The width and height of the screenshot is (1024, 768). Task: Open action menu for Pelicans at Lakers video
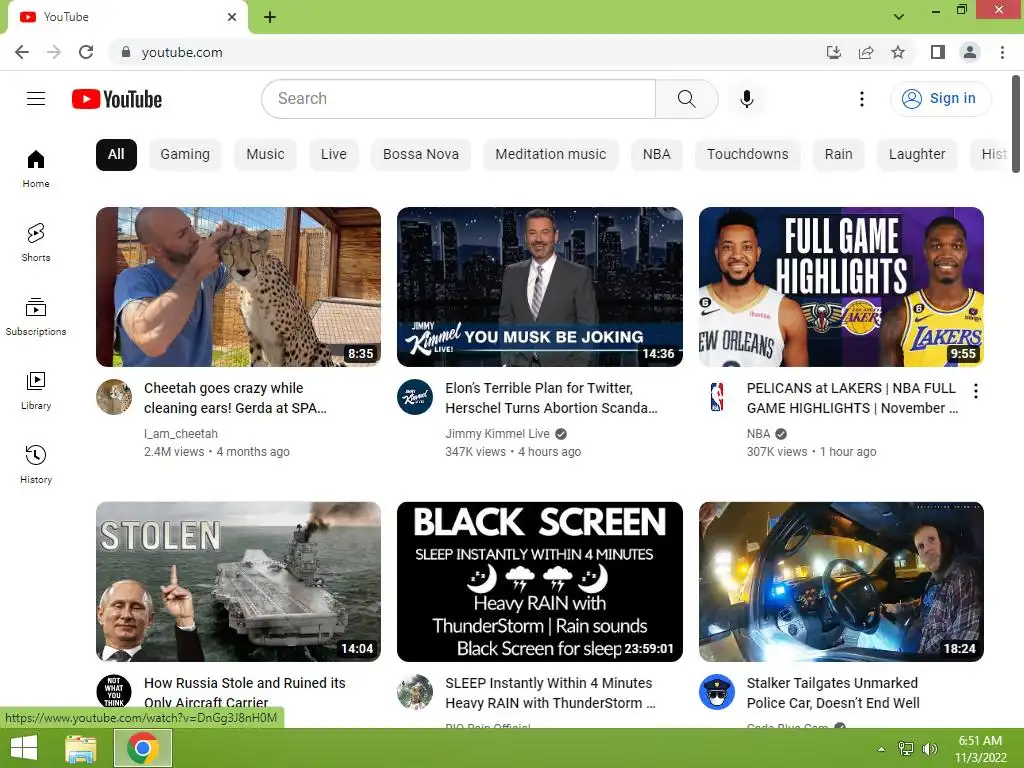975,391
